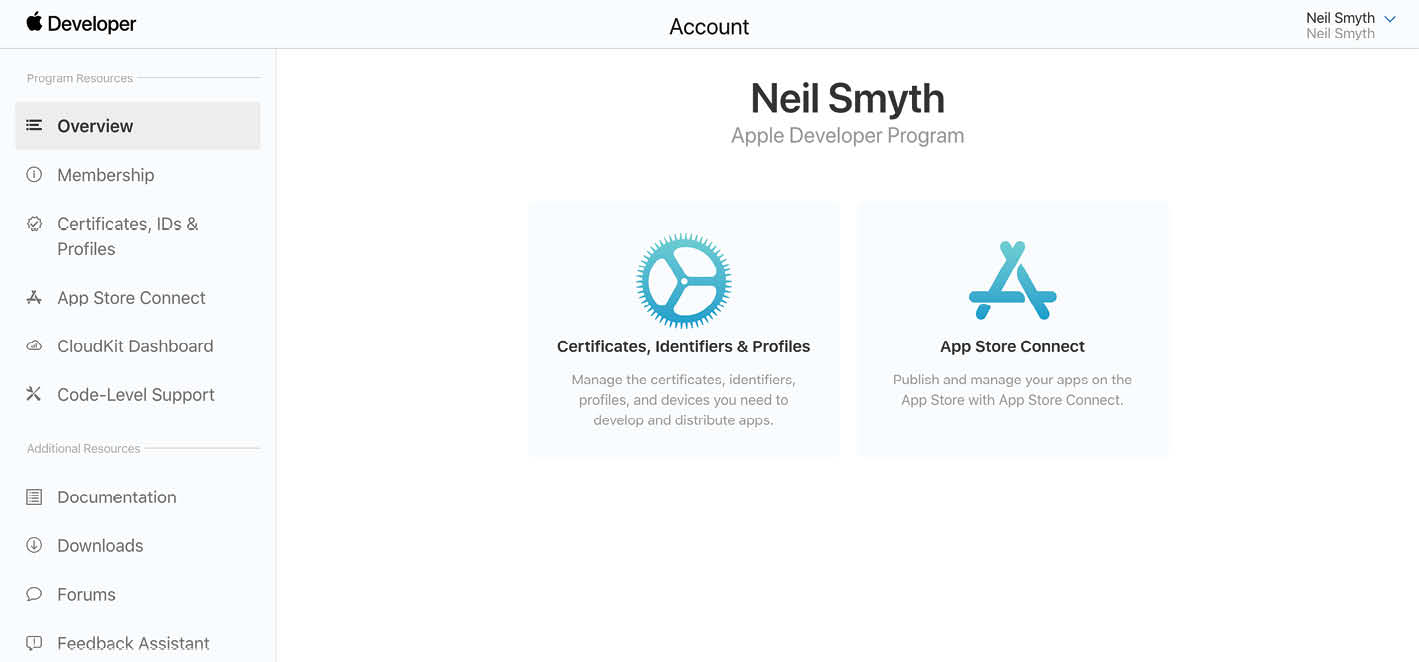Click the App Store Connect card title
This screenshot has width=1419, height=662.
(x=1013, y=346)
